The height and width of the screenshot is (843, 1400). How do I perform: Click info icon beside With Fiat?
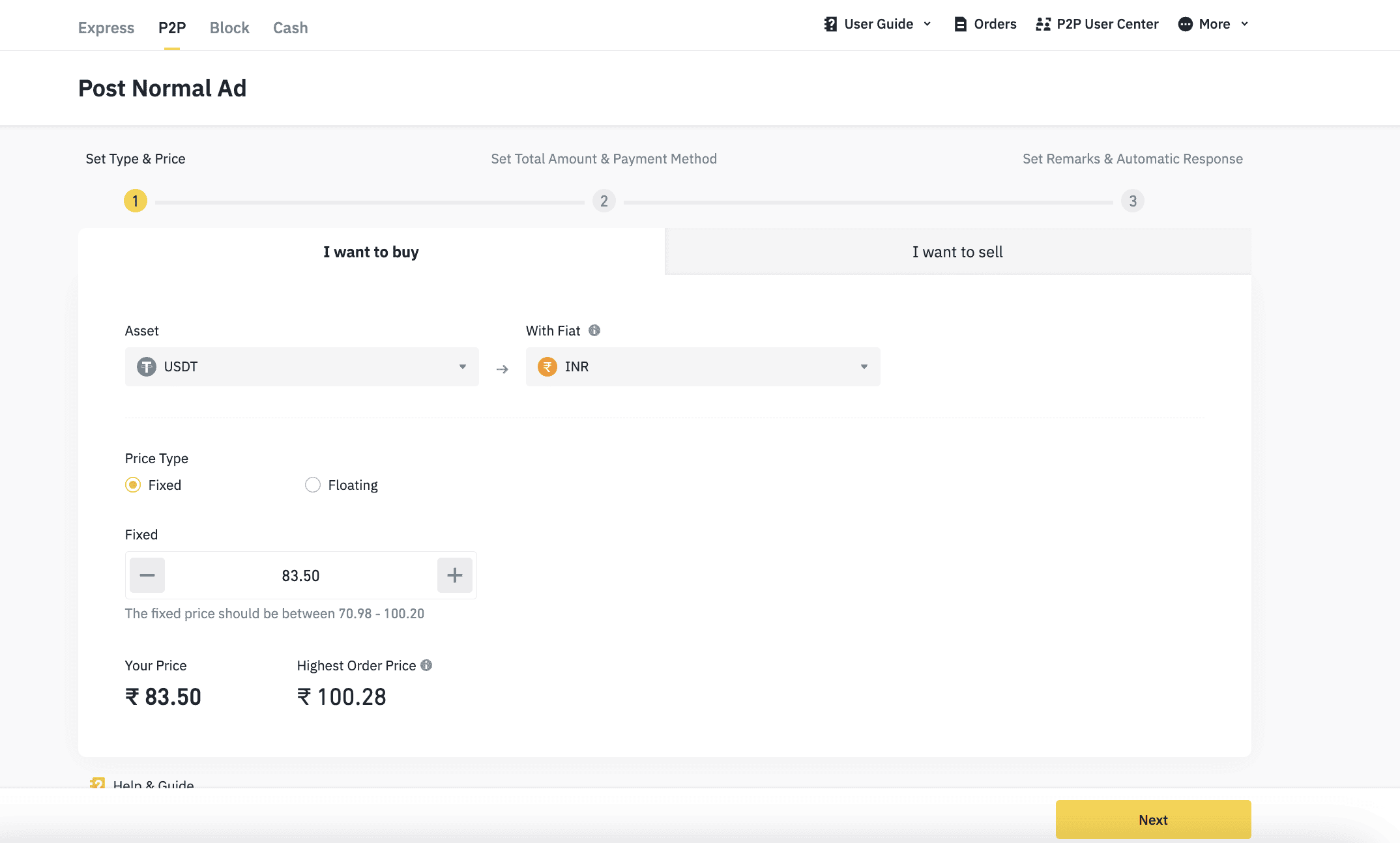coord(594,330)
